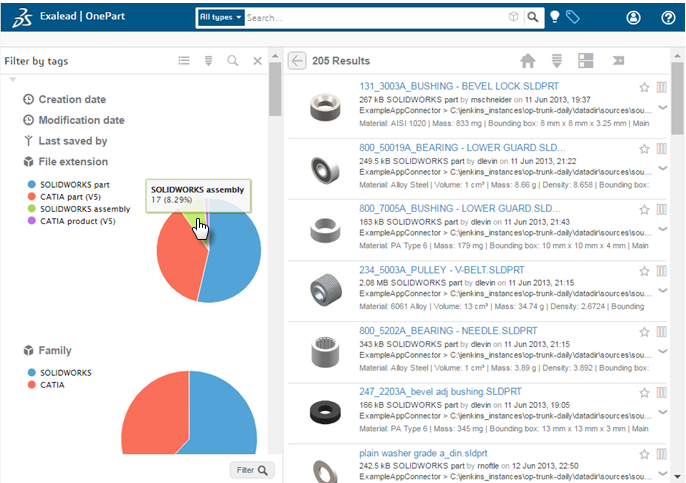
Task: Click the back arrow beside 205 Results
Action: pos(297,60)
